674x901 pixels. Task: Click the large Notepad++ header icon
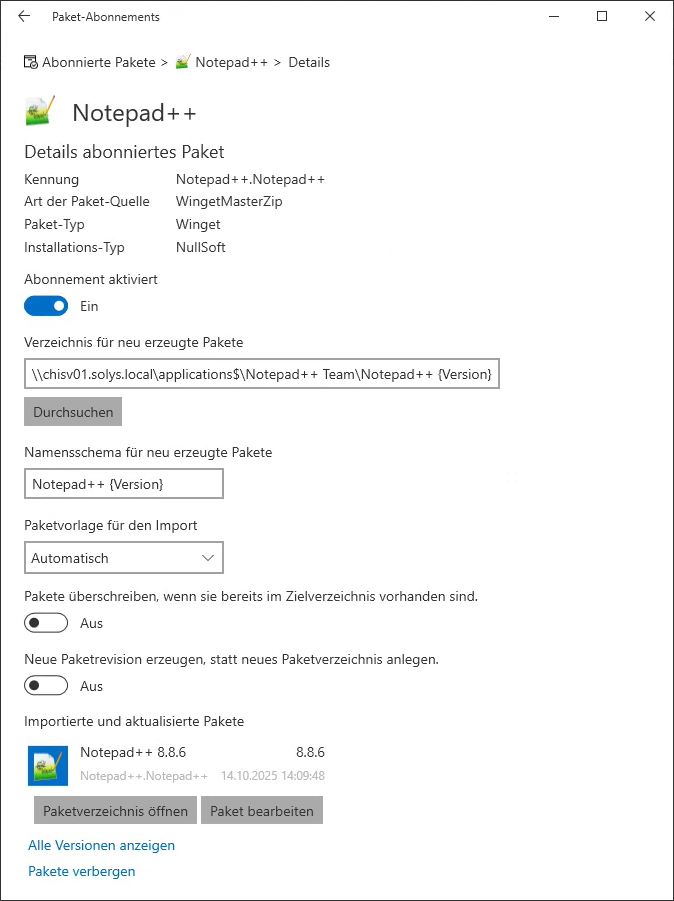(x=40, y=112)
